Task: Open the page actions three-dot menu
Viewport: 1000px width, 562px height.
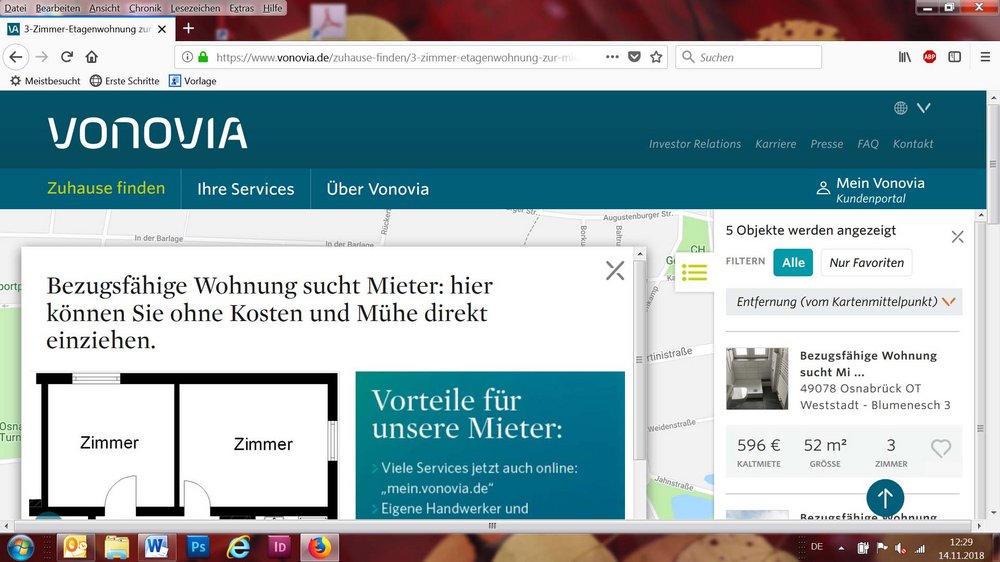Action: [612, 57]
